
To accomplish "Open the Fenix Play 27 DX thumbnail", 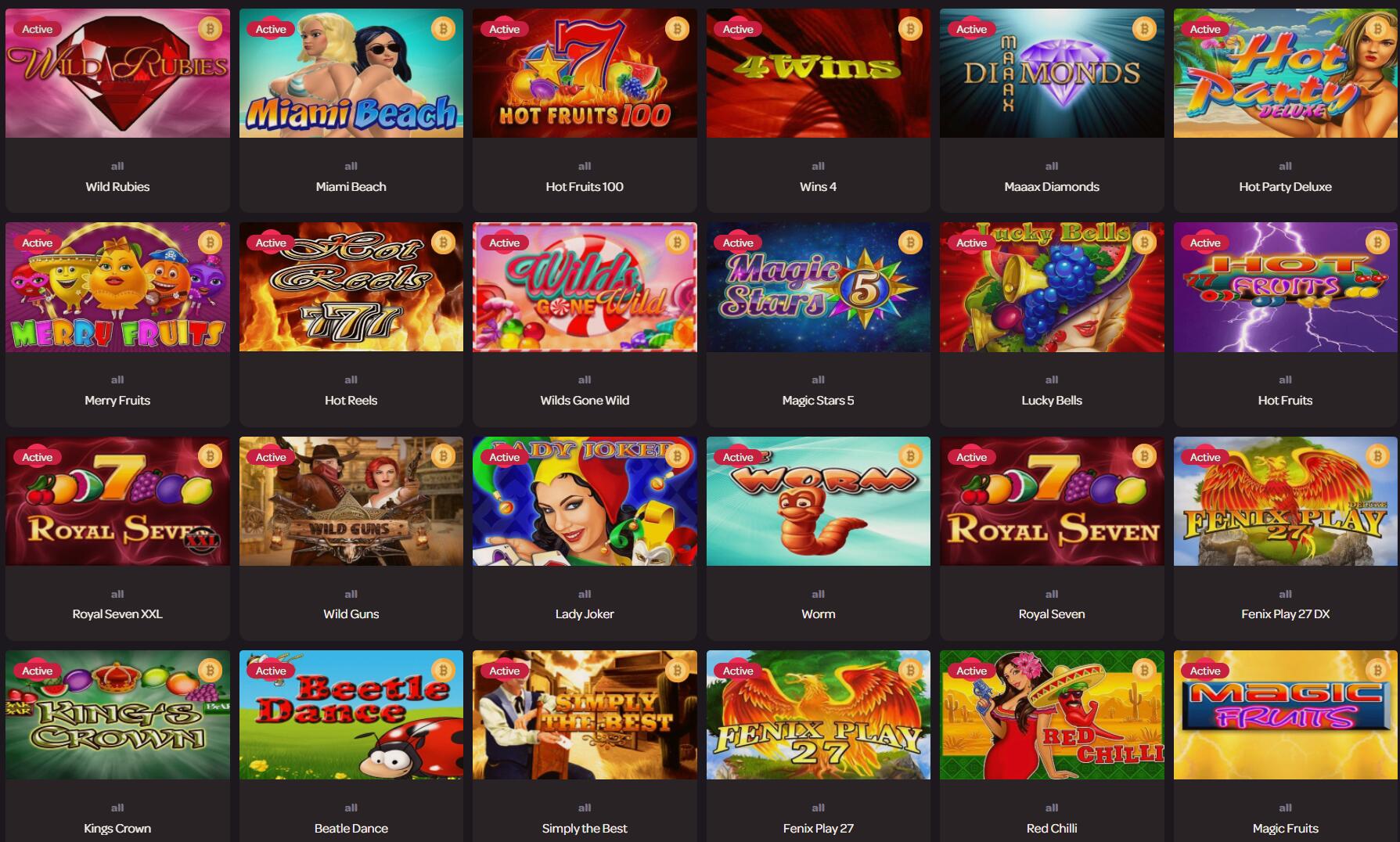I will pyautogui.click(x=1285, y=501).
